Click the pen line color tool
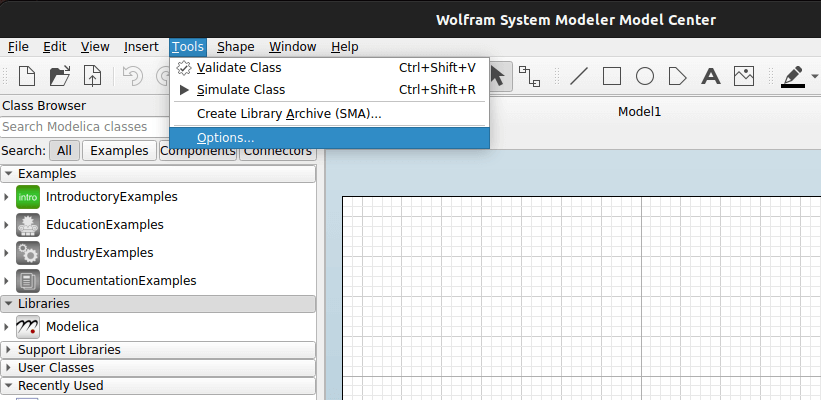 793,76
